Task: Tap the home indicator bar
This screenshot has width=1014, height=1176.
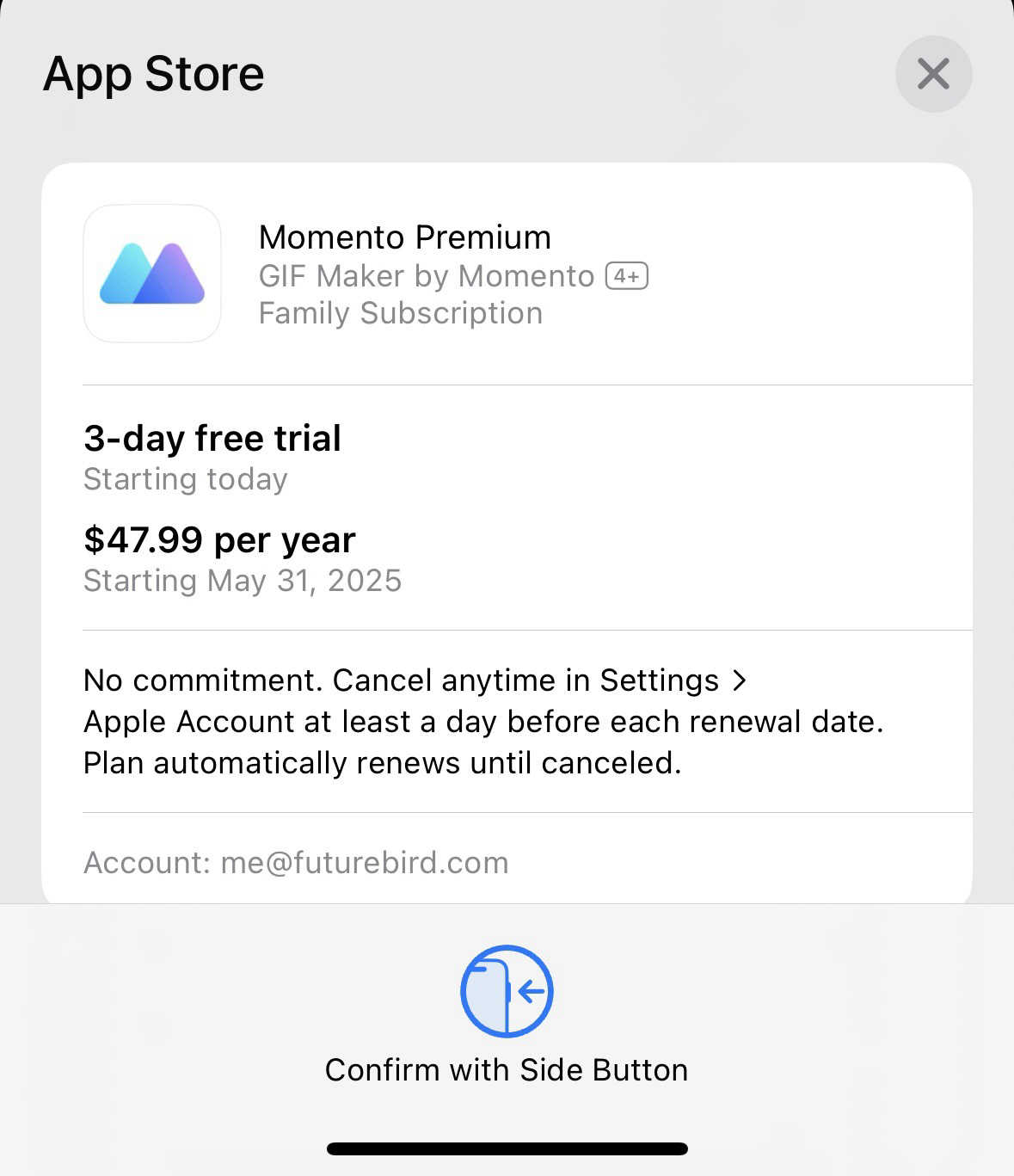Action: tap(507, 1148)
